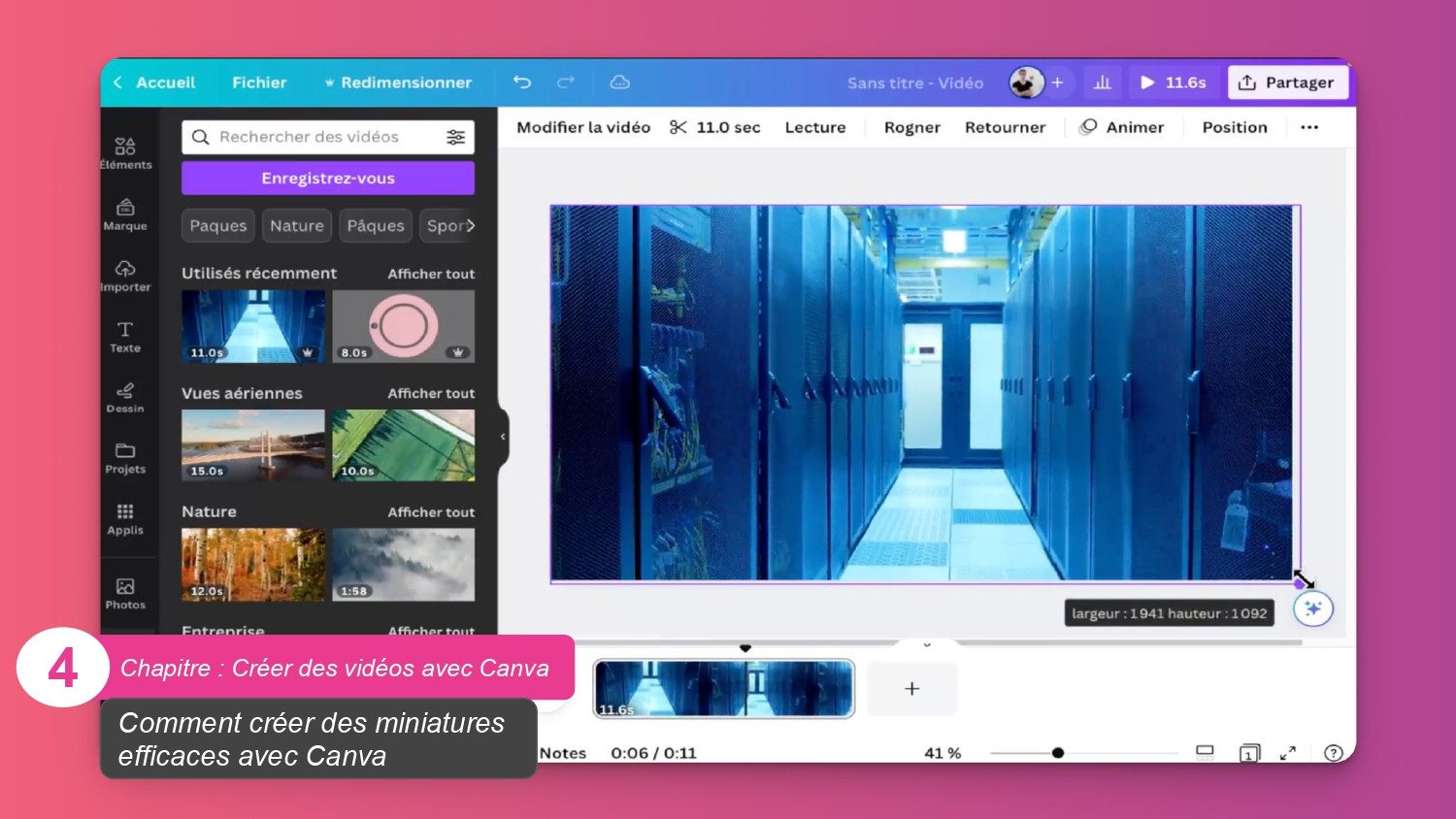Click the magic assistant sparkle button
The width and height of the screenshot is (1456, 819).
[x=1313, y=608]
